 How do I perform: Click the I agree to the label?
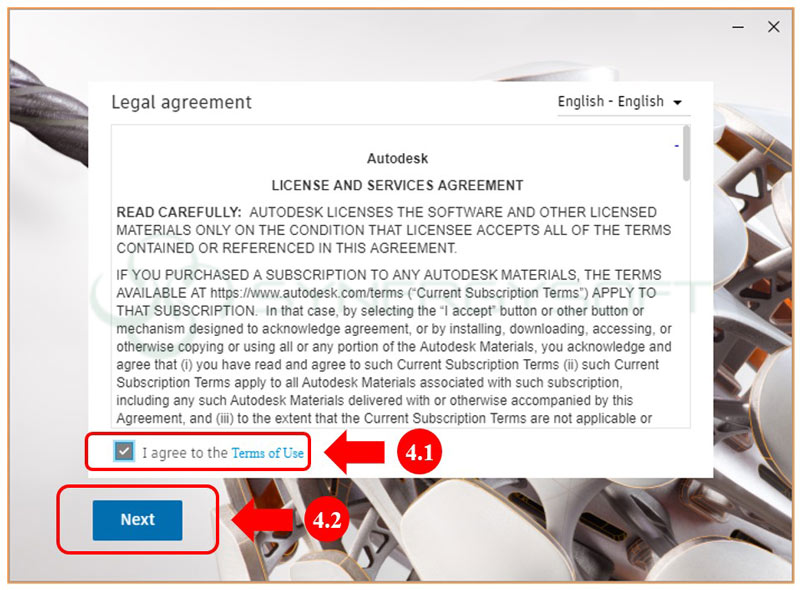tap(185, 453)
